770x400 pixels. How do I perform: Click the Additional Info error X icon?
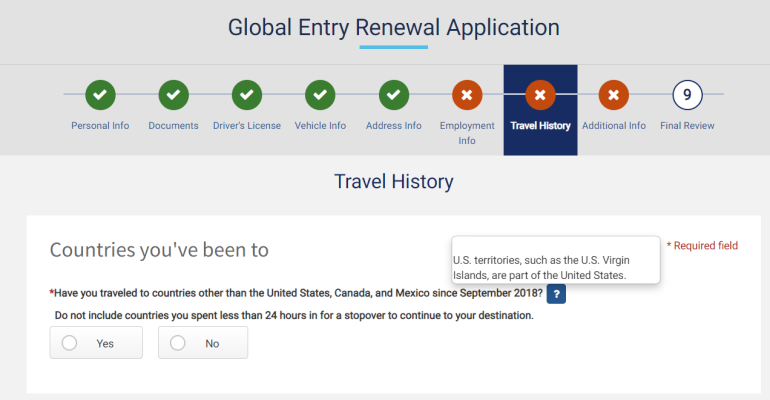point(614,95)
